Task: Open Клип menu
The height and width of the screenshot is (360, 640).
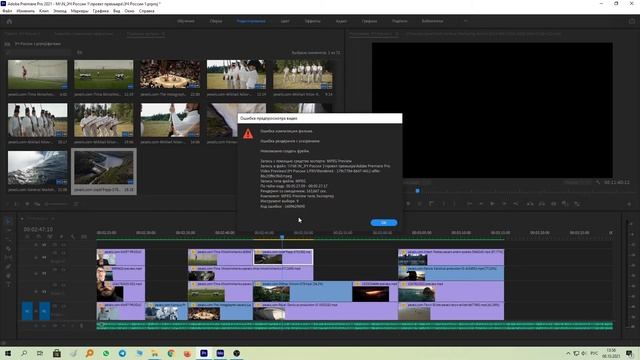Action: tap(44, 11)
